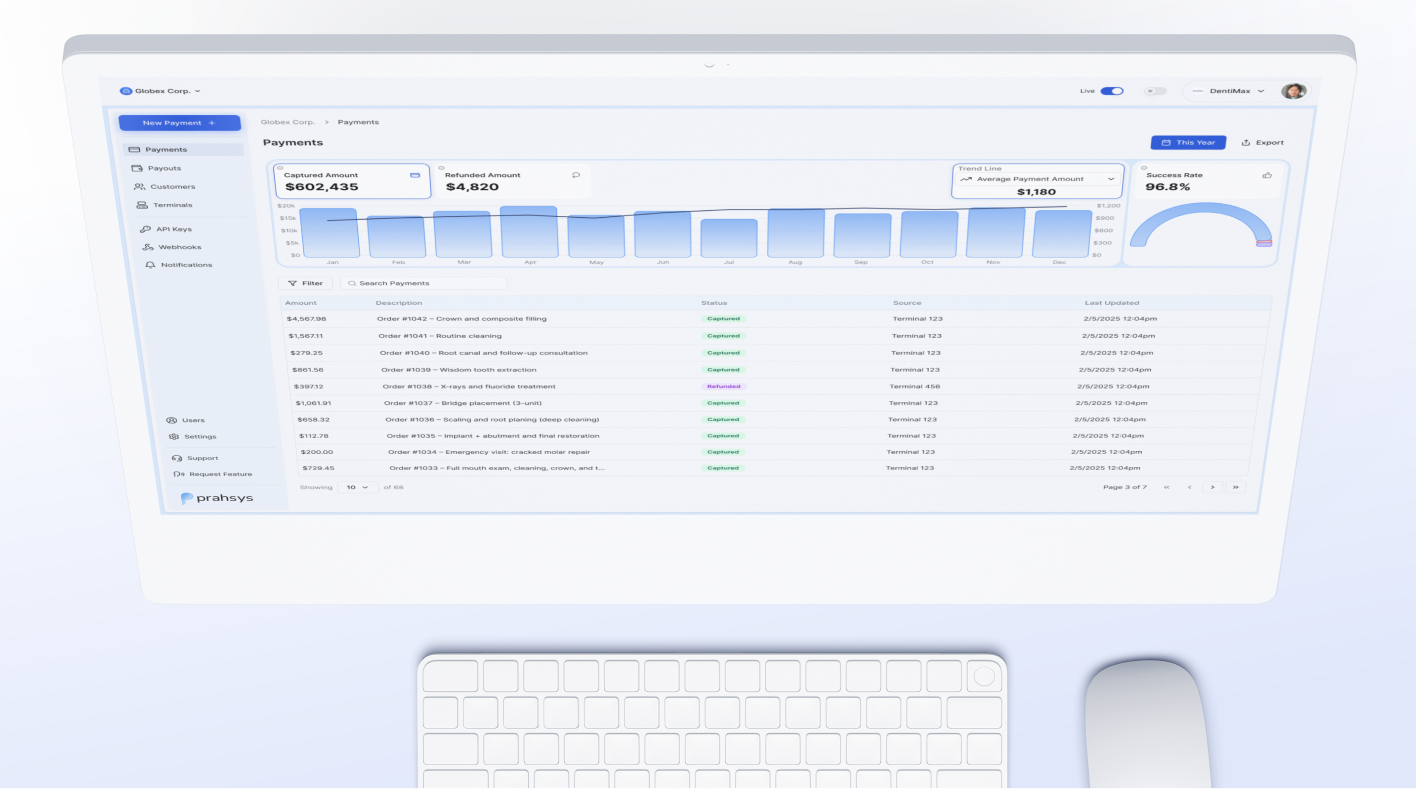Click the info icon above Success Rate
Screen dimensions: 1416x789
(1143, 167)
